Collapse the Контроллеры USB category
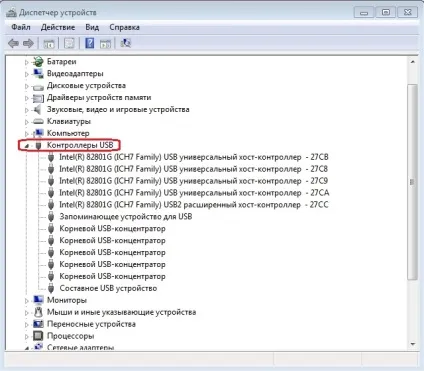The image size is (424, 371). tap(27, 146)
